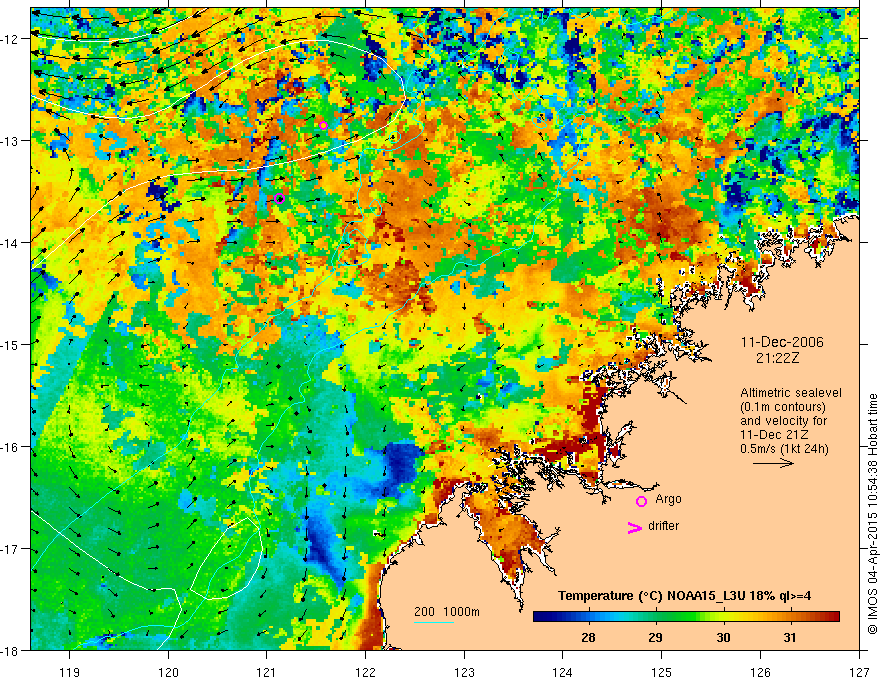Click the colorbar tick label 29

[x=656, y=637]
